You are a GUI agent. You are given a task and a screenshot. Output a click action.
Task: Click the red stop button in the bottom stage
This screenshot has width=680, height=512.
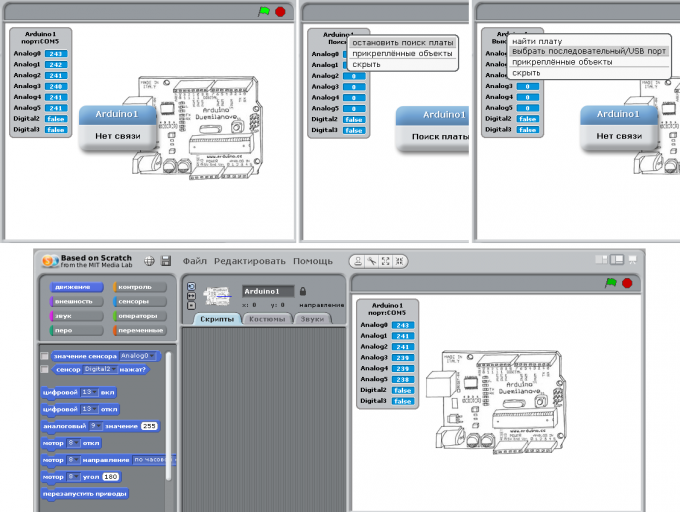tap(627, 283)
